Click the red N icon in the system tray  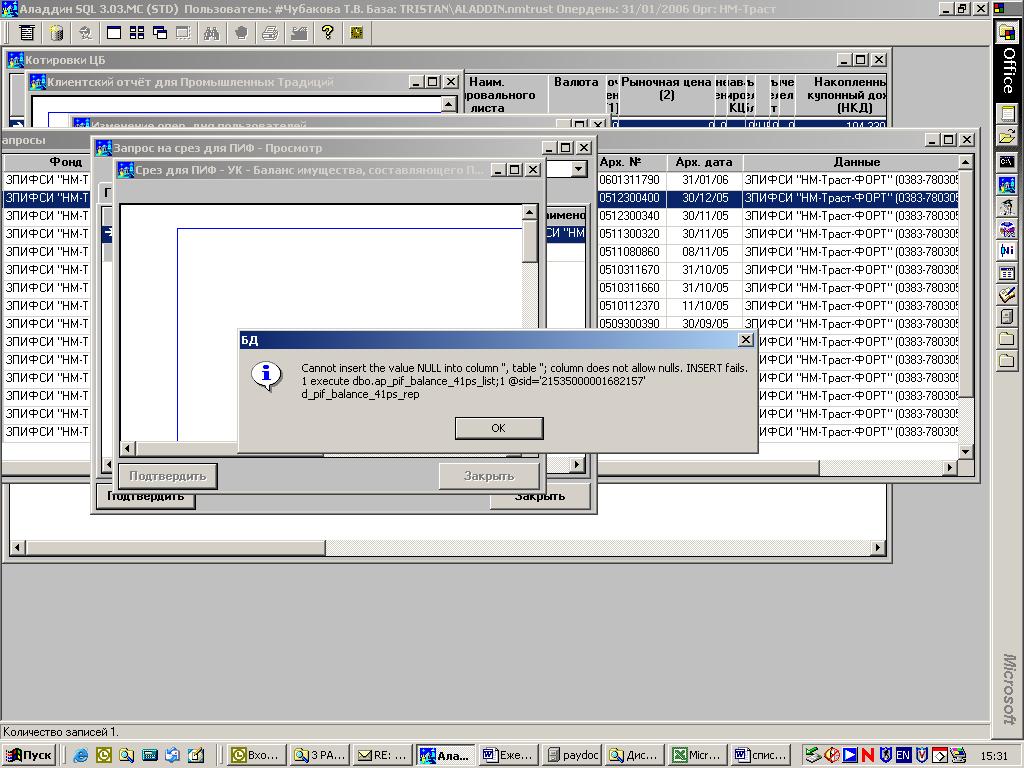pyautogui.click(x=867, y=756)
